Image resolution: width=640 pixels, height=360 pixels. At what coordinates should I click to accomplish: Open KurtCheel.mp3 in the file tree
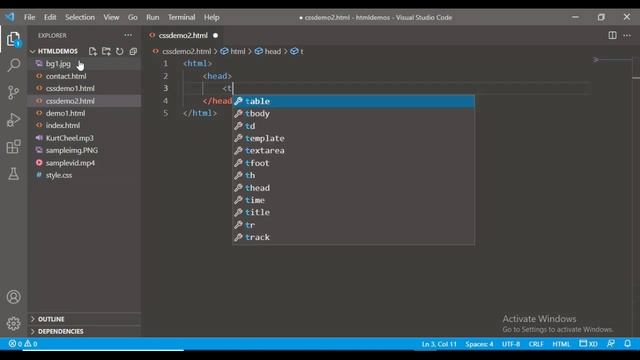pyautogui.click(x=84, y=138)
